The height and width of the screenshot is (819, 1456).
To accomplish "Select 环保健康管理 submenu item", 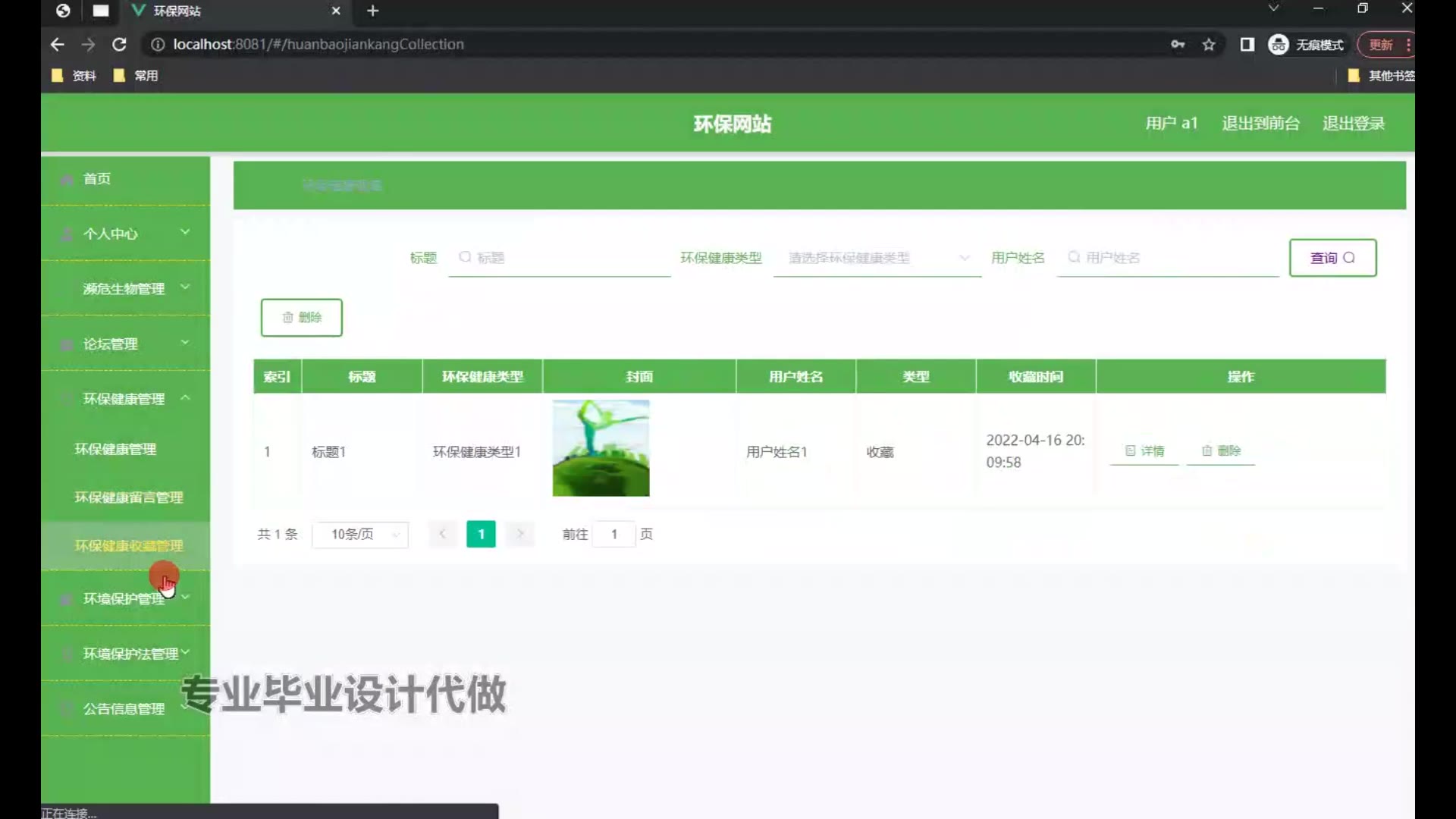I will pyautogui.click(x=115, y=449).
